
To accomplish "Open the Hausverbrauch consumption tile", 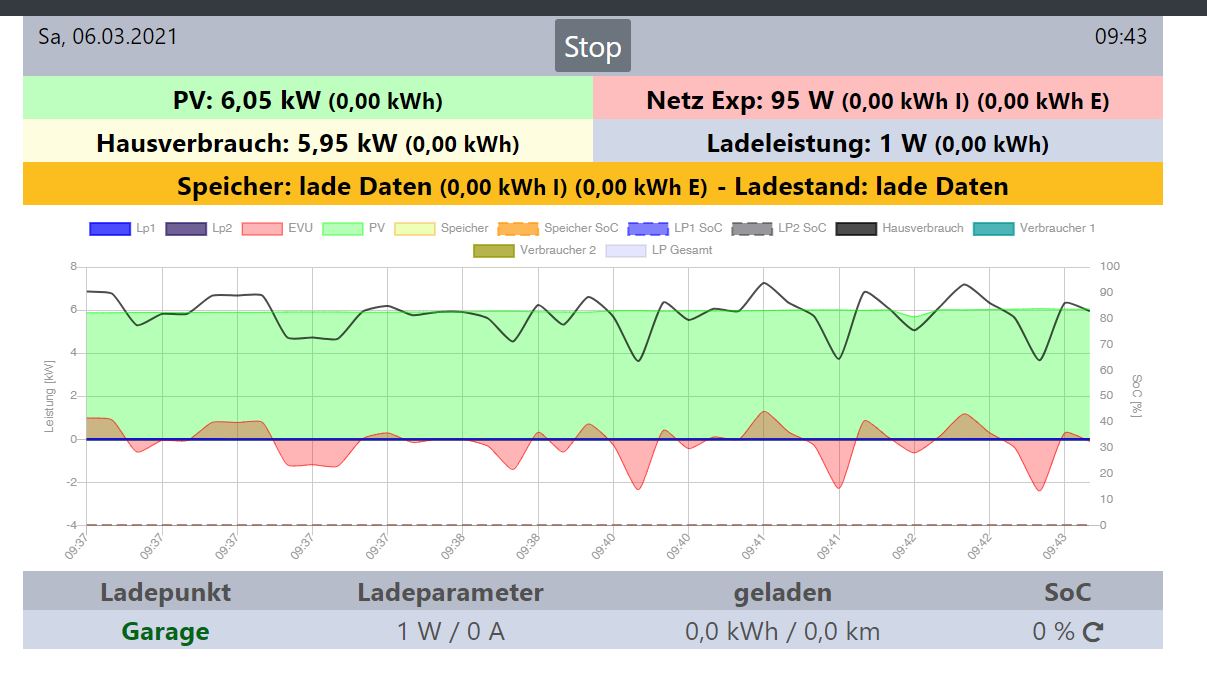I will 308,143.
